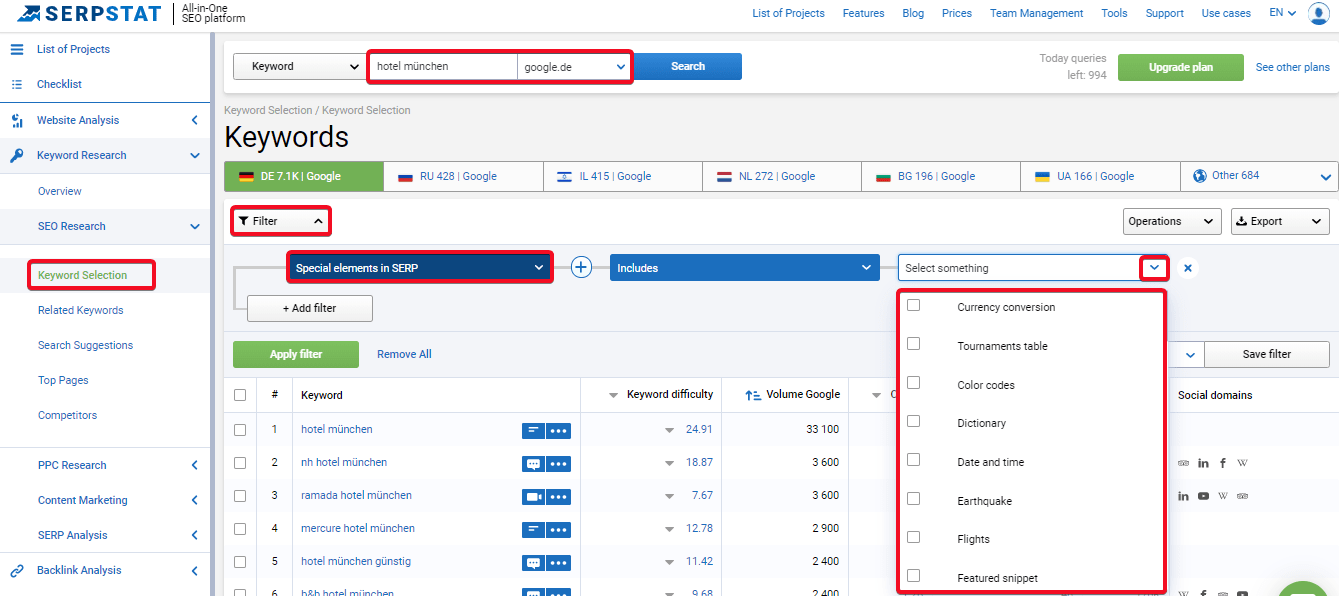Click the Other 684 globe icon

1200,176
